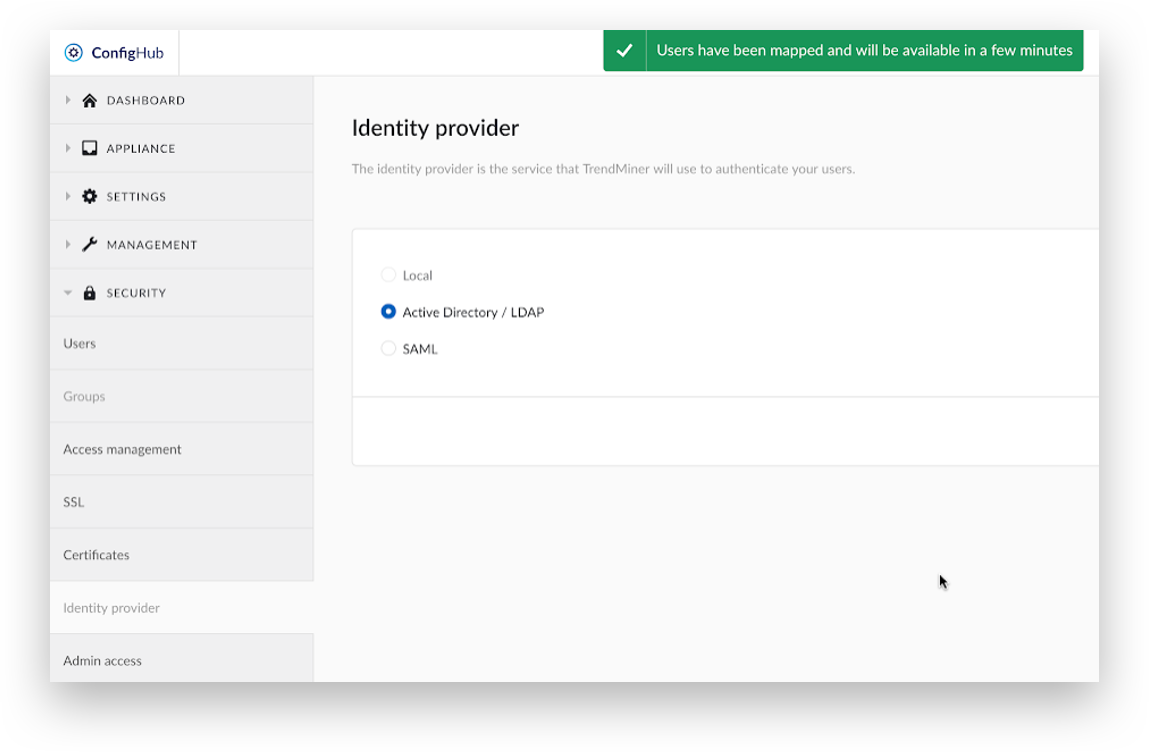Click the Management wrench icon
Screen dimensions: 1149x752
89,244
